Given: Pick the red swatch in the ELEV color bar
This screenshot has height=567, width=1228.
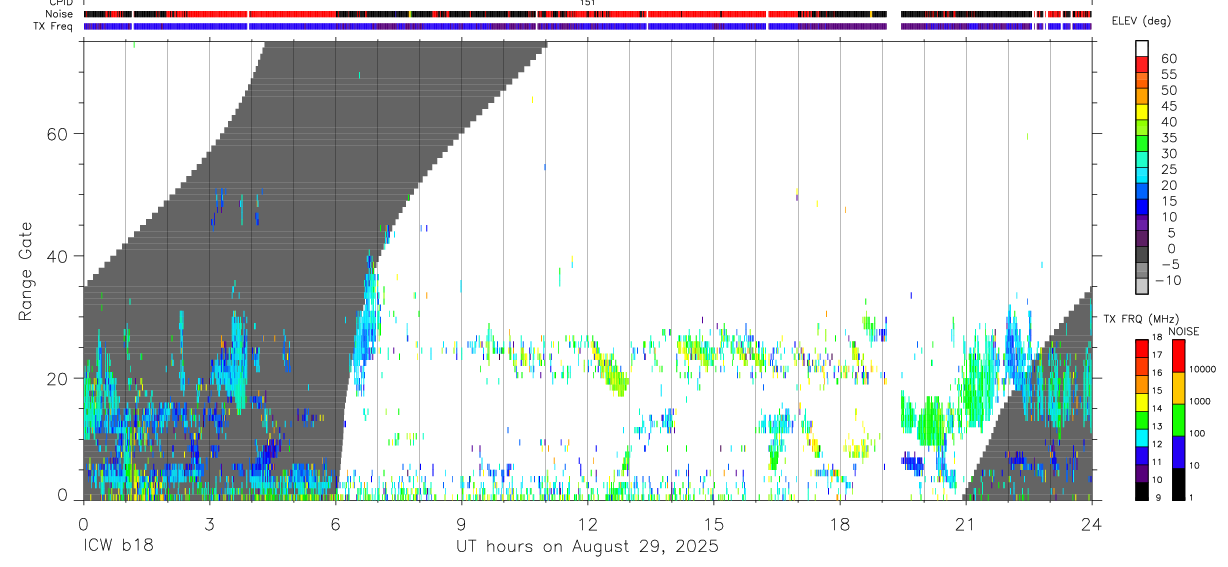Looking at the screenshot, I should 1143,63.
